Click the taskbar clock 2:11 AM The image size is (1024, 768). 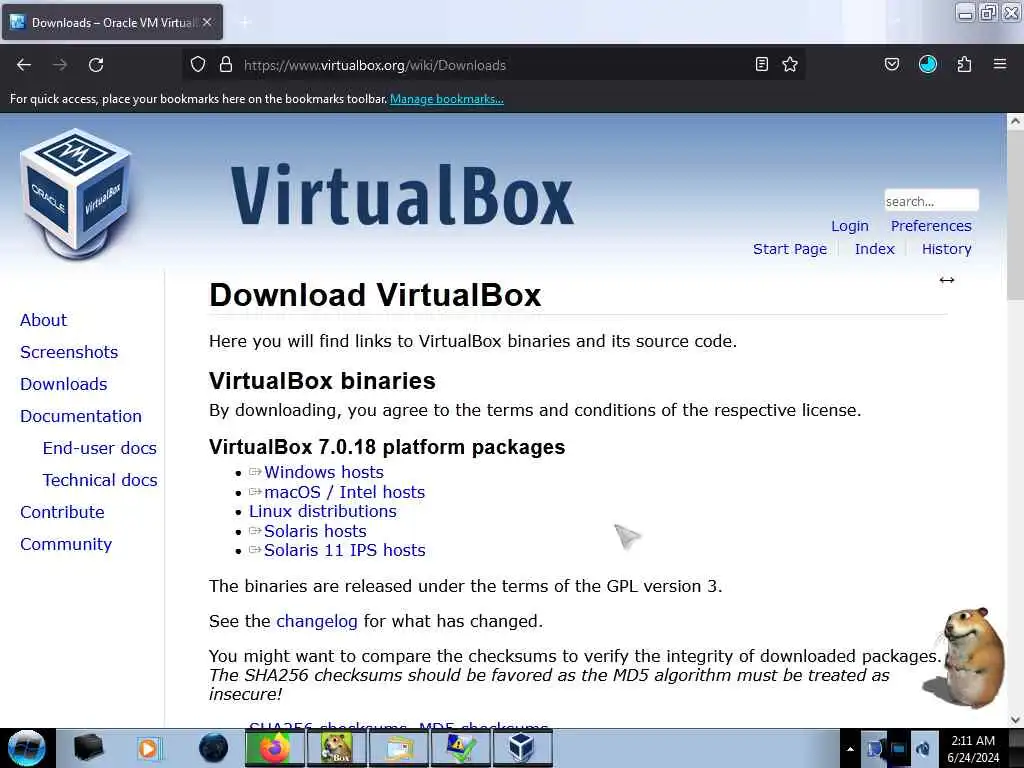click(973, 749)
